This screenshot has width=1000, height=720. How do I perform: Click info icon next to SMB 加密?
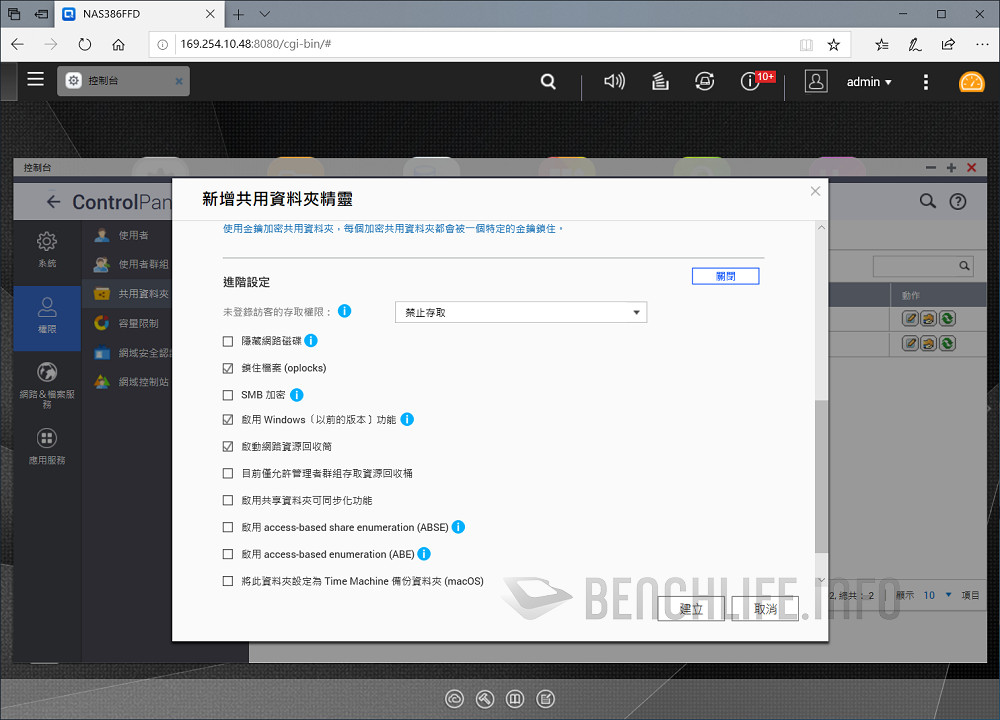click(296, 395)
